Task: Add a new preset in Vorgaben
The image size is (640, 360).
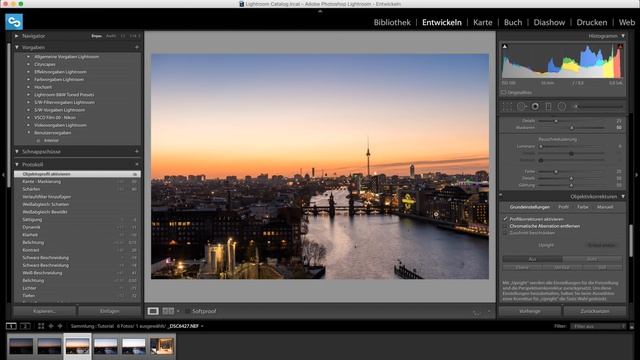Action: (x=137, y=47)
